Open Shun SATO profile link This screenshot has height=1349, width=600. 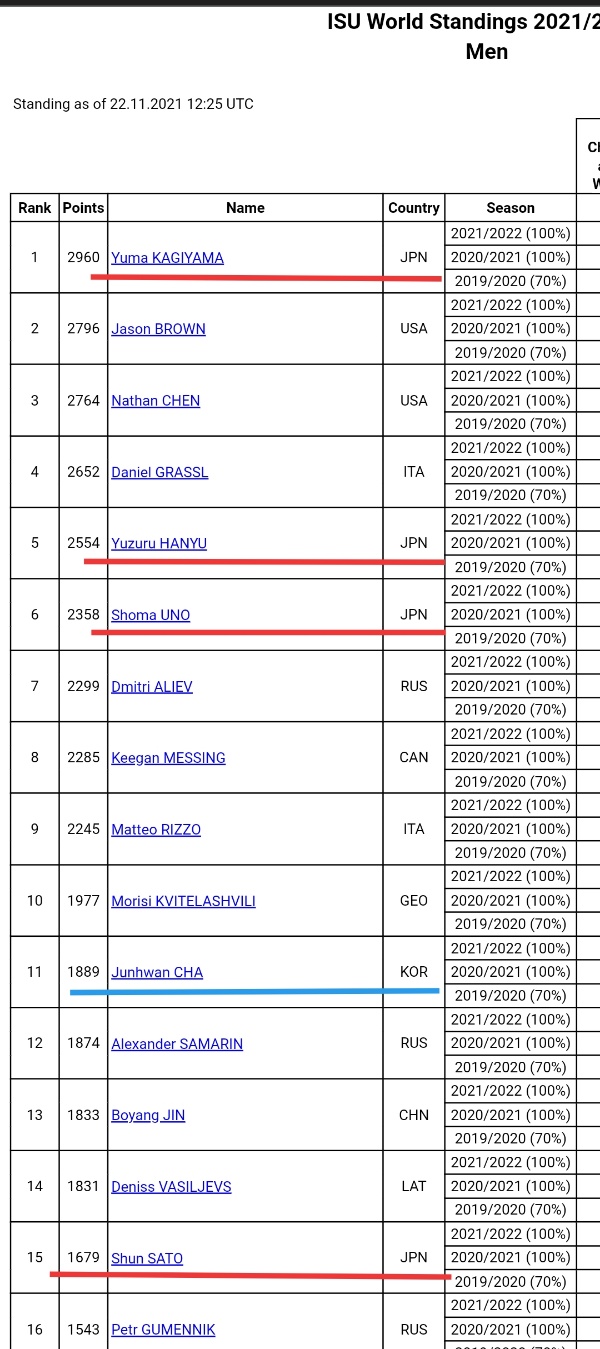[147, 1258]
